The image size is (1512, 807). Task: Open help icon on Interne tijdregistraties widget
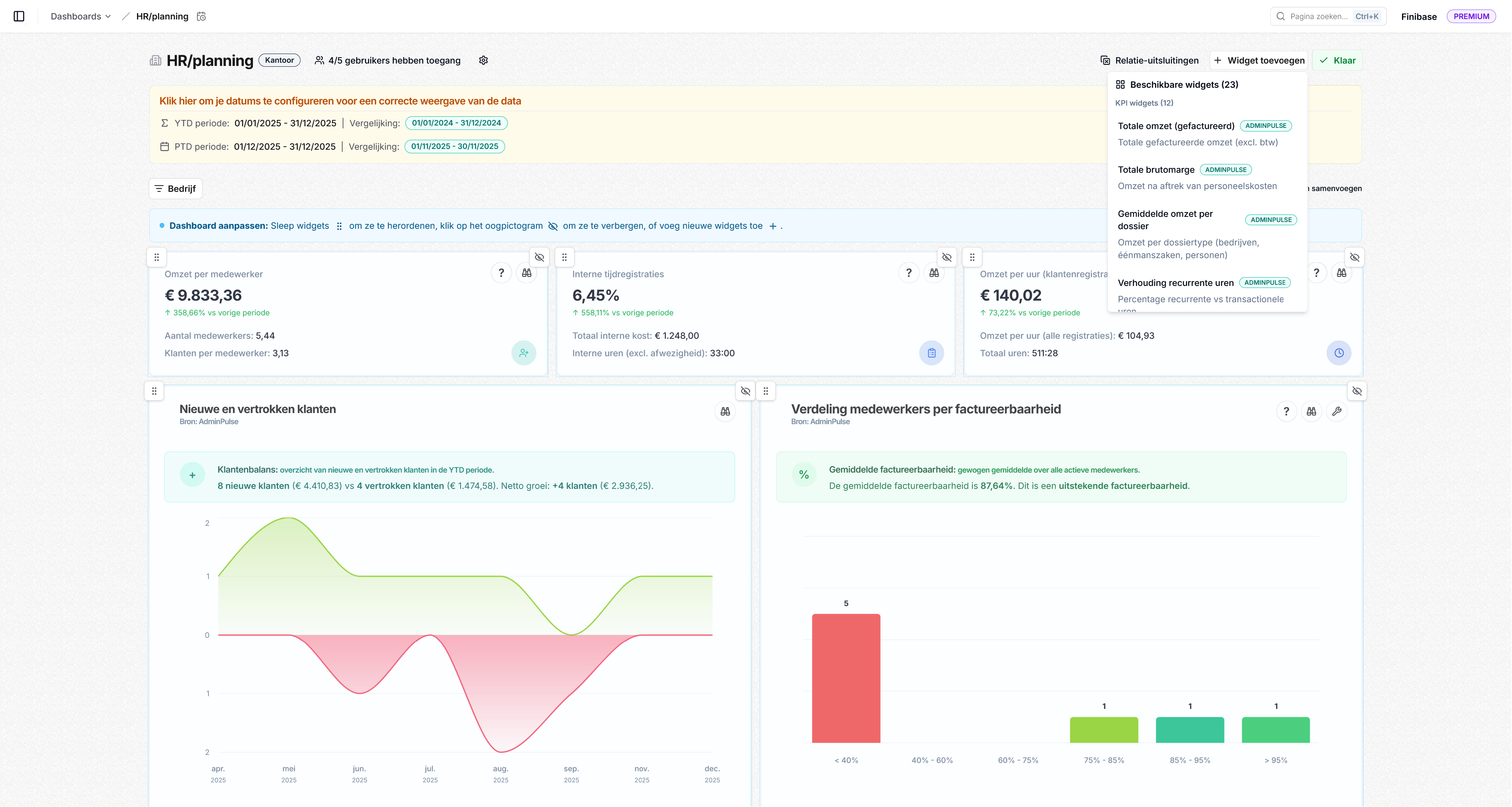(x=908, y=273)
